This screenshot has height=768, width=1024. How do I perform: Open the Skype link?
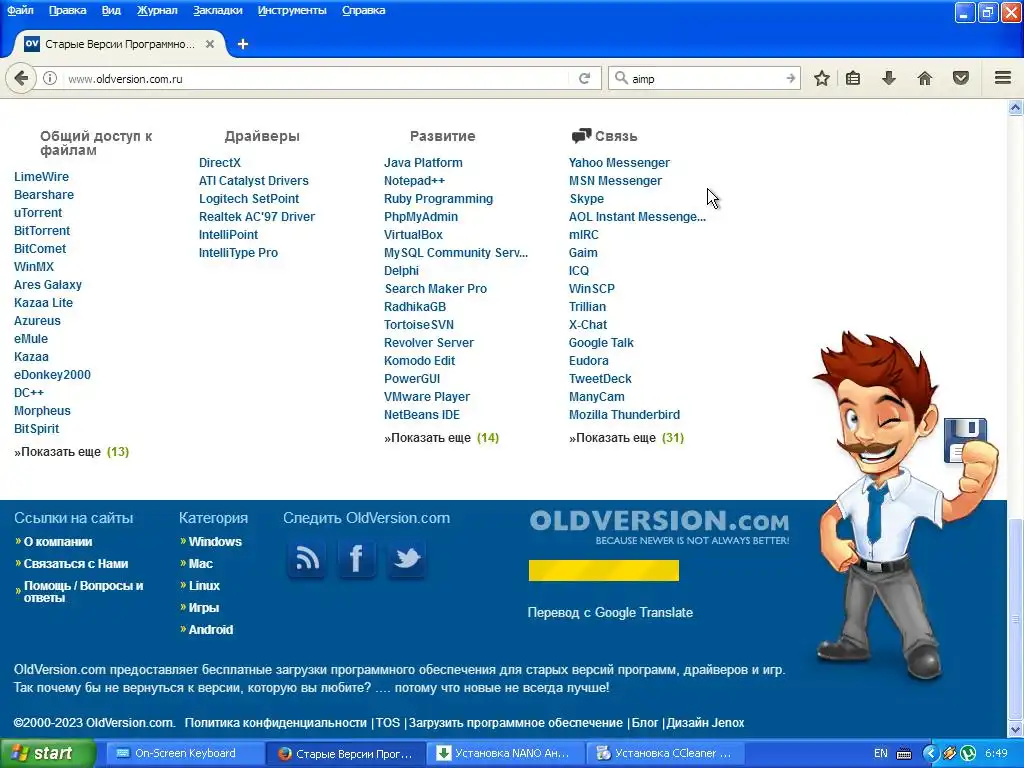click(x=586, y=199)
